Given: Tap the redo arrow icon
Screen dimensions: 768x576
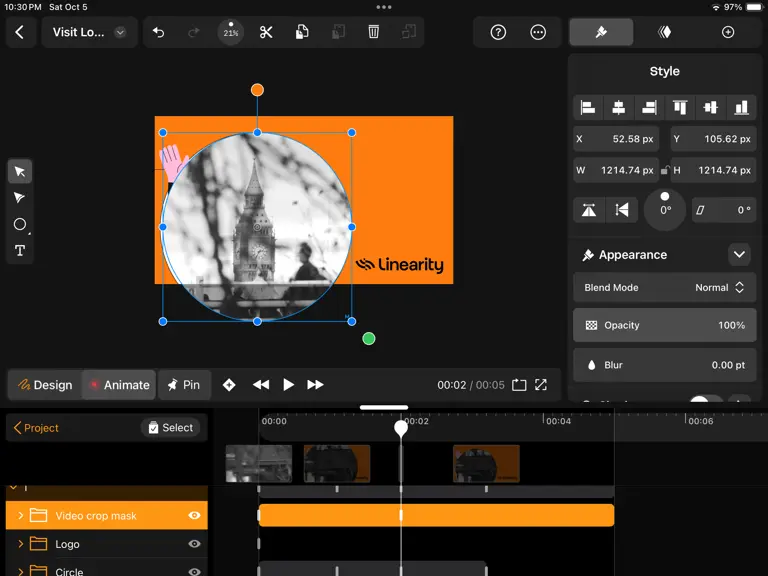Looking at the screenshot, I should point(194,32).
